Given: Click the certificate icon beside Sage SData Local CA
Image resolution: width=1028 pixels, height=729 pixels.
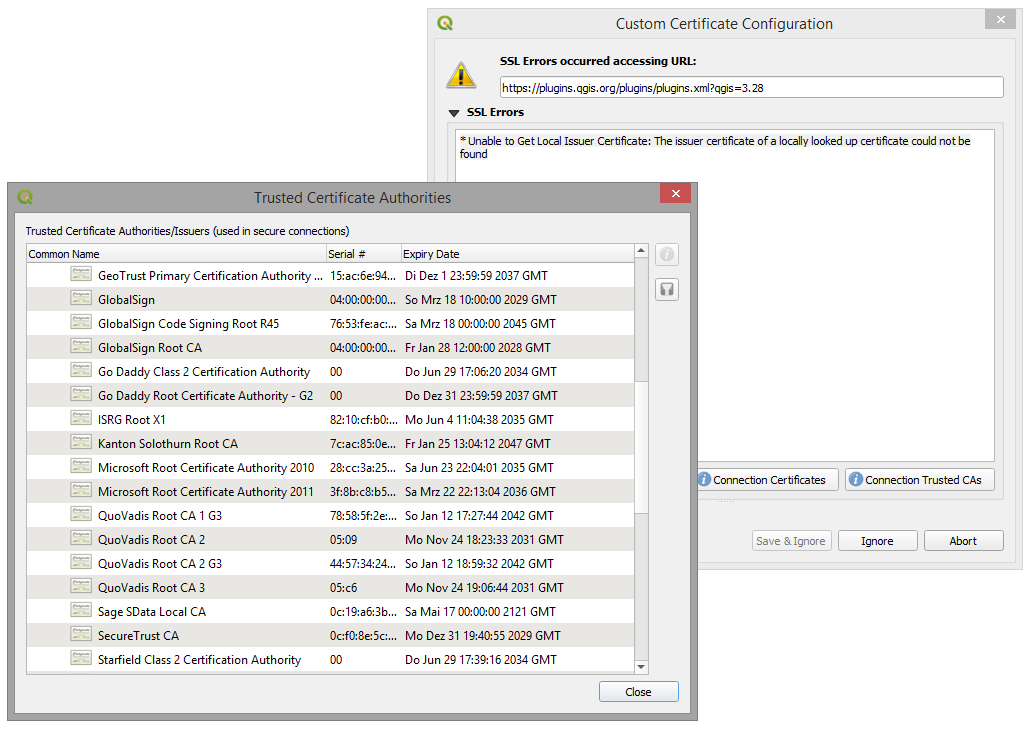Looking at the screenshot, I should [x=81, y=611].
